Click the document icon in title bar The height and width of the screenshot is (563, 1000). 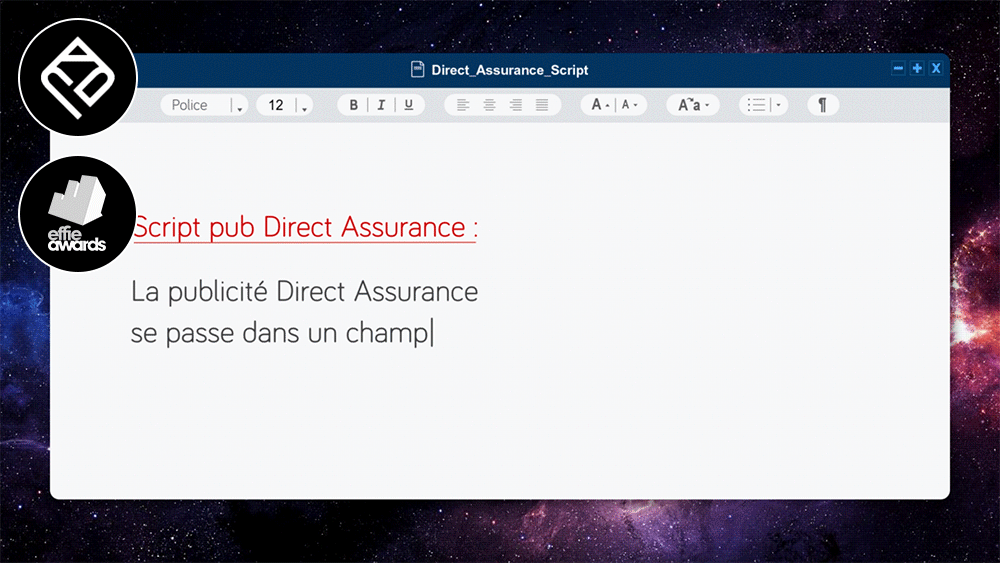(417, 69)
